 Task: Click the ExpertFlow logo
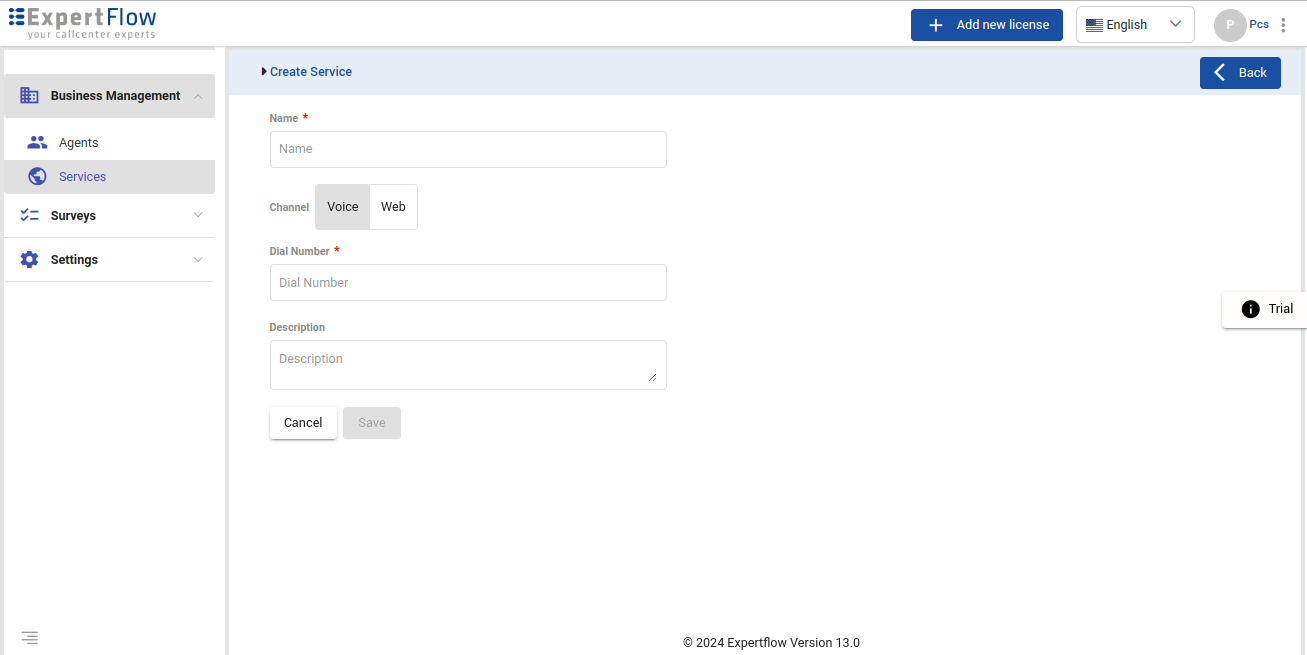pyautogui.click(x=83, y=23)
